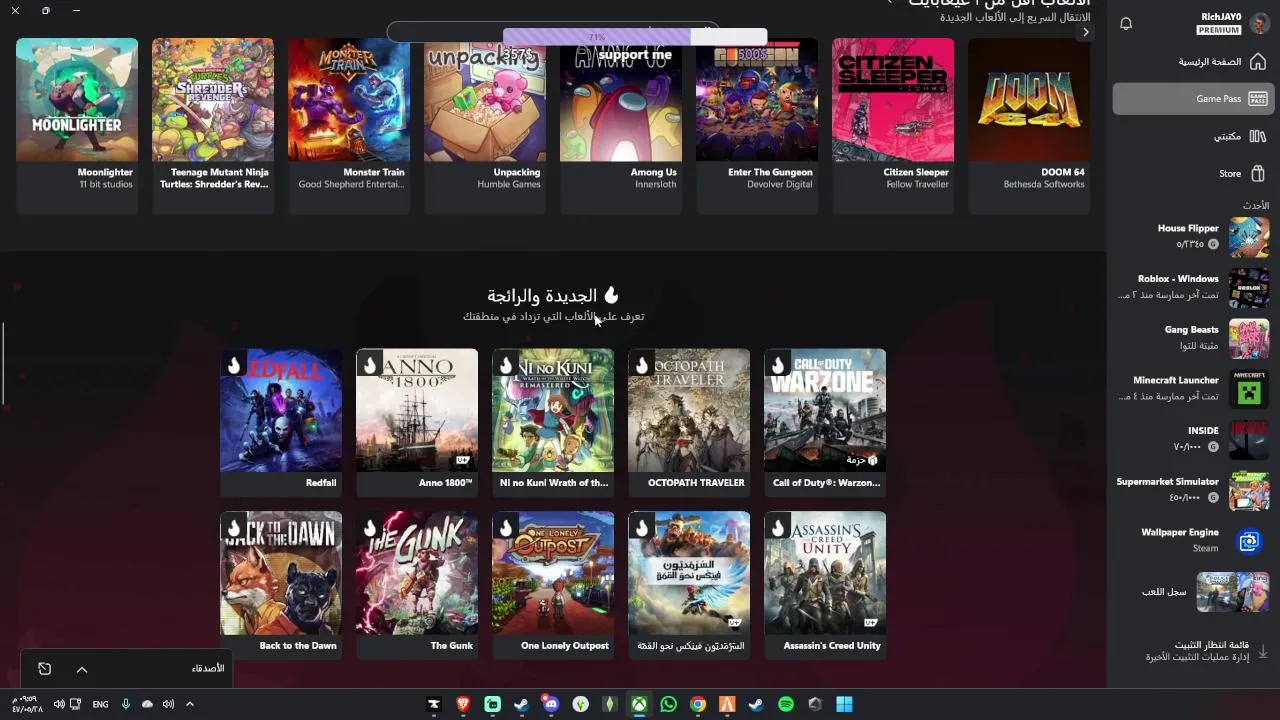The image size is (1280, 720).
Task: Open Assassin's Creed Unity tile
Action: (x=825, y=584)
